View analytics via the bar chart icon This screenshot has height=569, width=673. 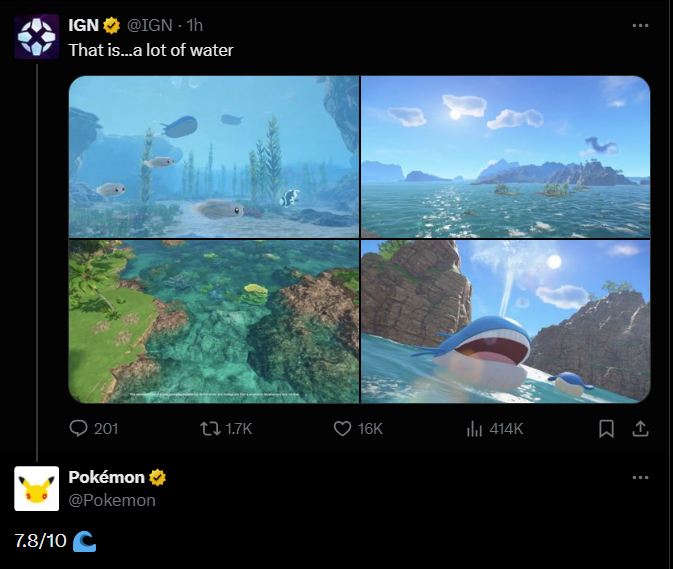click(x=474, y=428)
